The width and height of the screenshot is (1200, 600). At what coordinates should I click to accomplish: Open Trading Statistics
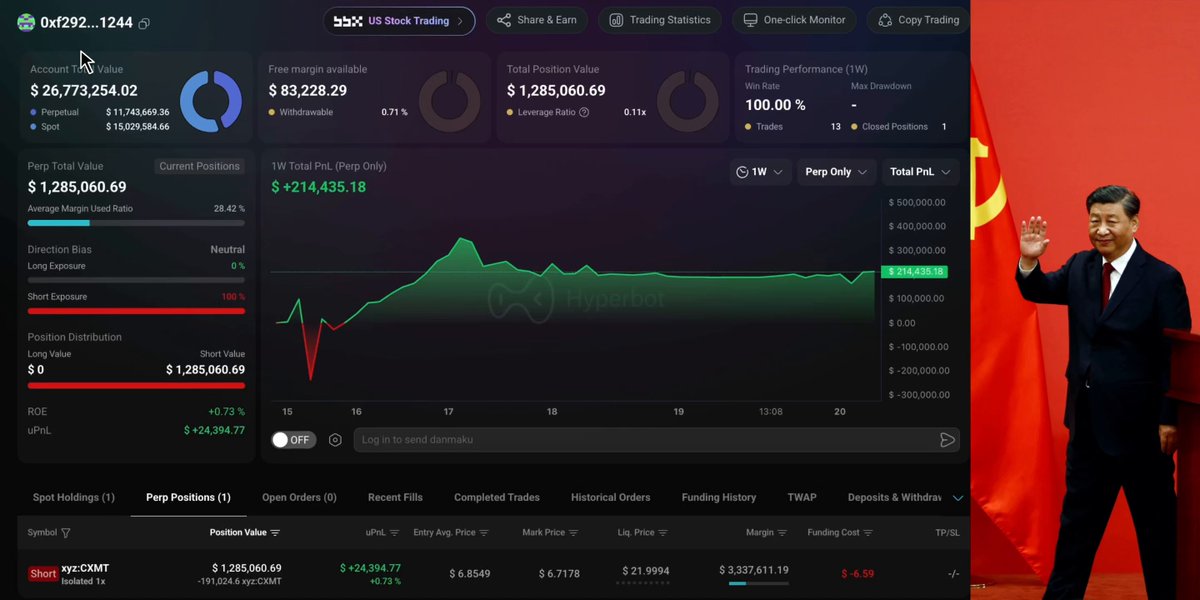(x=660, y=20)
